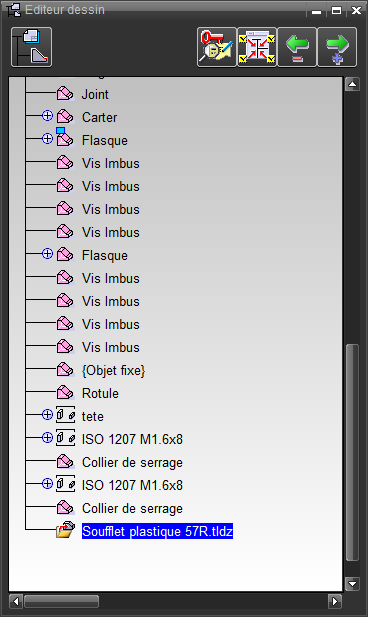The image size is (368, 617).
Task: Click the pink part icon beside Rotule
Action: click(x=65, y=393)
